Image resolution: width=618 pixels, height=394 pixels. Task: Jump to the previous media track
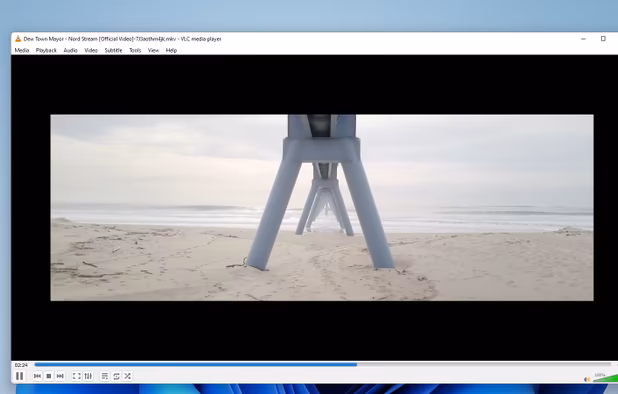[37, 376]
